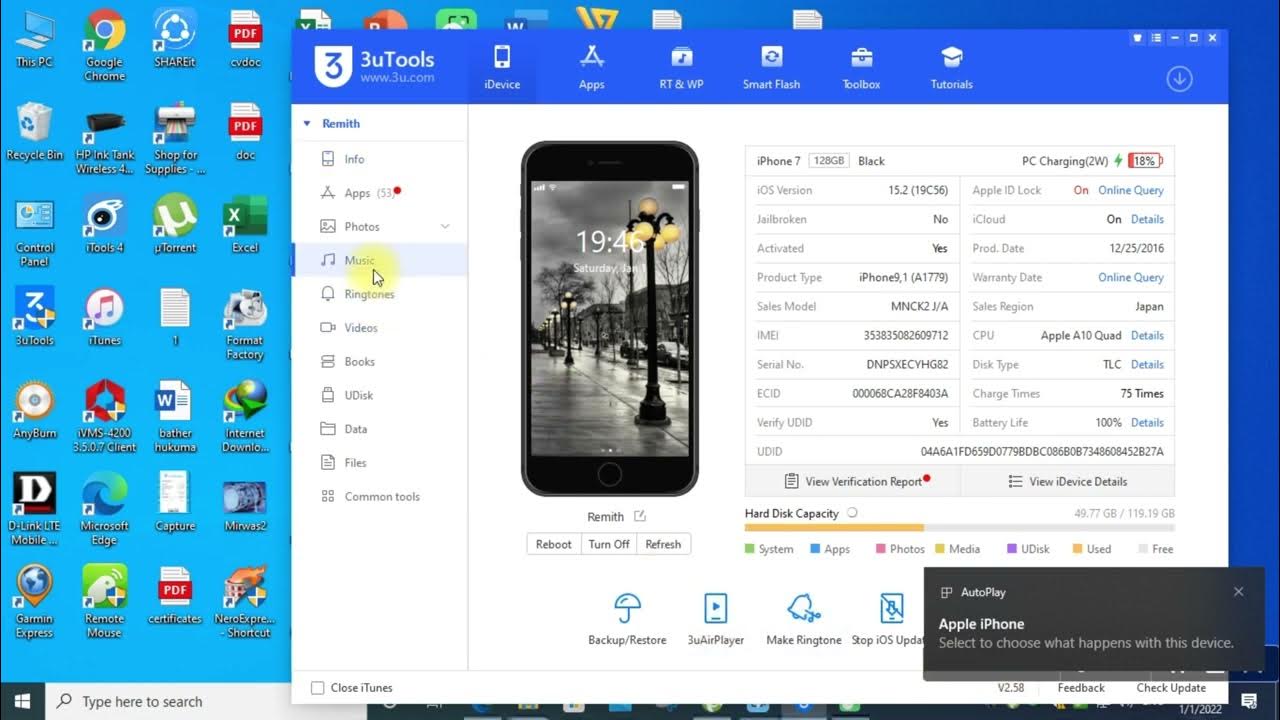Click View iDevice Details
This screenshot has height=720, width=1280.
point(1067,481)
